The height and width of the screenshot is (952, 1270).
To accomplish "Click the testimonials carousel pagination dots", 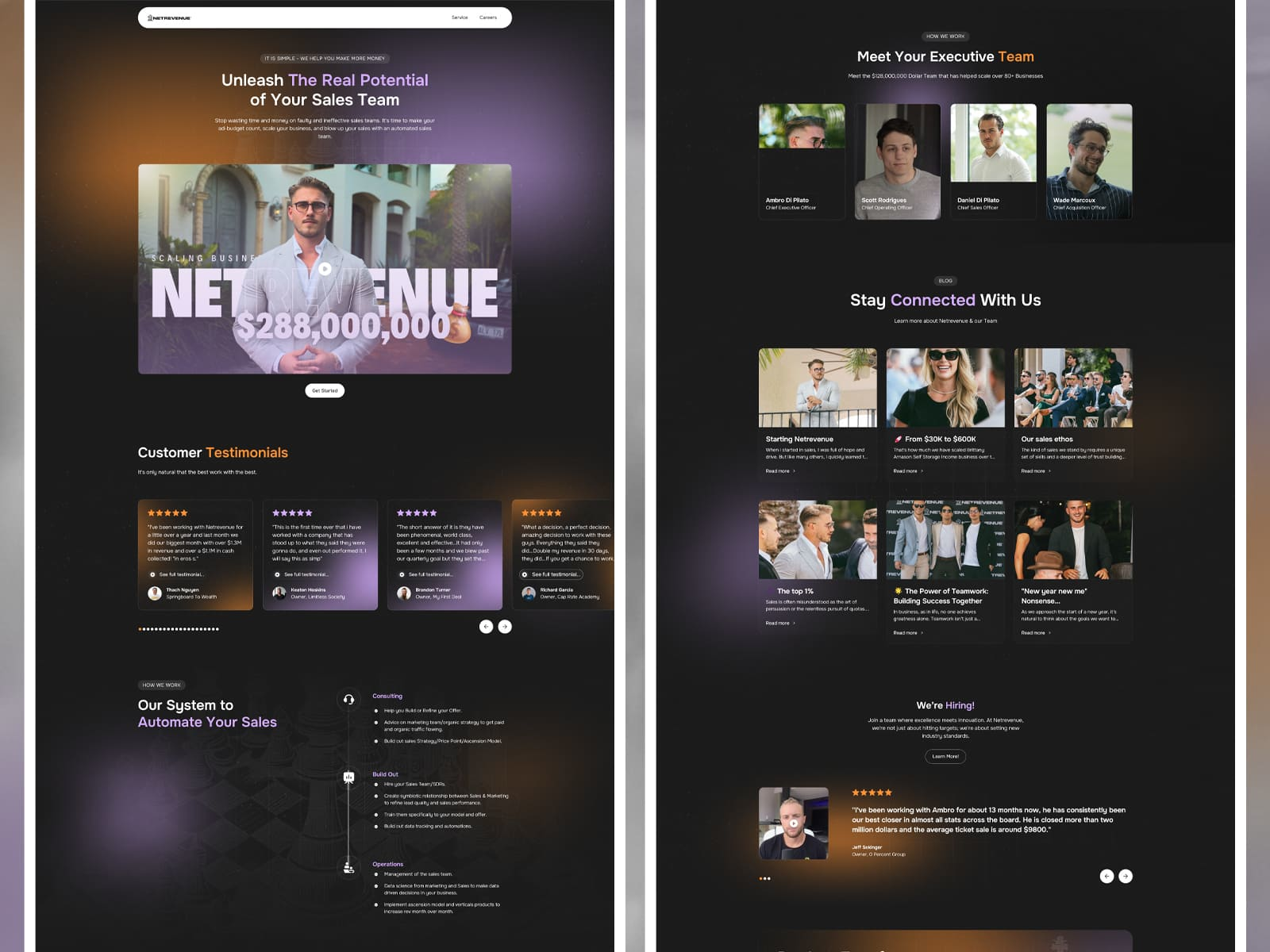I will tap(179, 629).
